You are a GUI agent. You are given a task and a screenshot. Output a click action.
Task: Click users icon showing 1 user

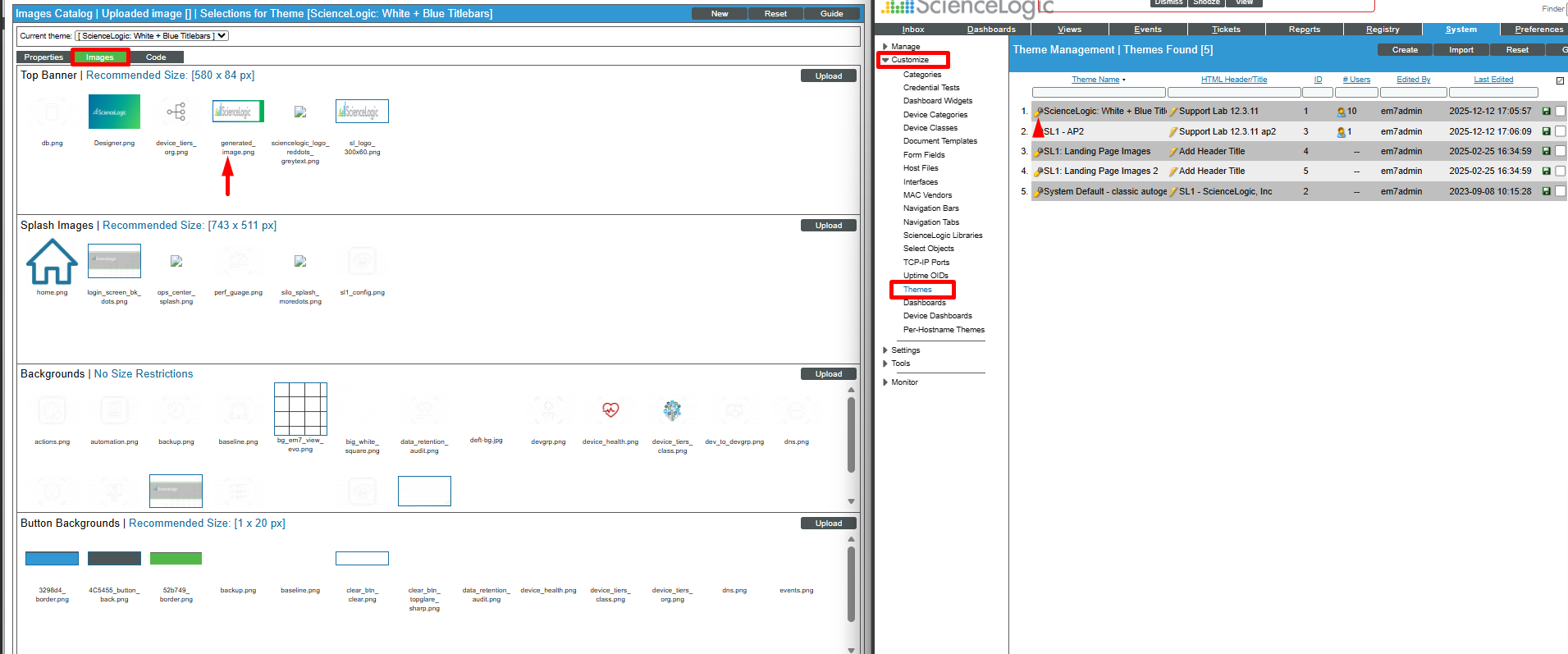coord(1342,132)
